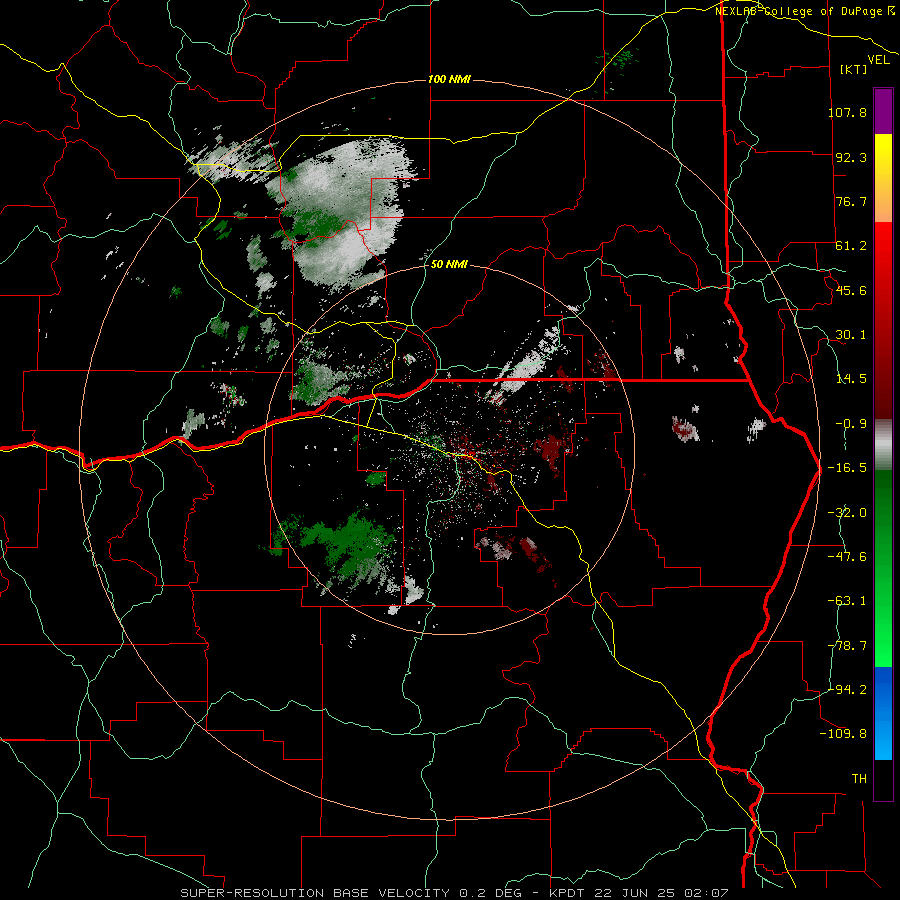900x900 pixels.
Task: Click the 107.8 value on velocity scale
Action: [x=847, y=112]
